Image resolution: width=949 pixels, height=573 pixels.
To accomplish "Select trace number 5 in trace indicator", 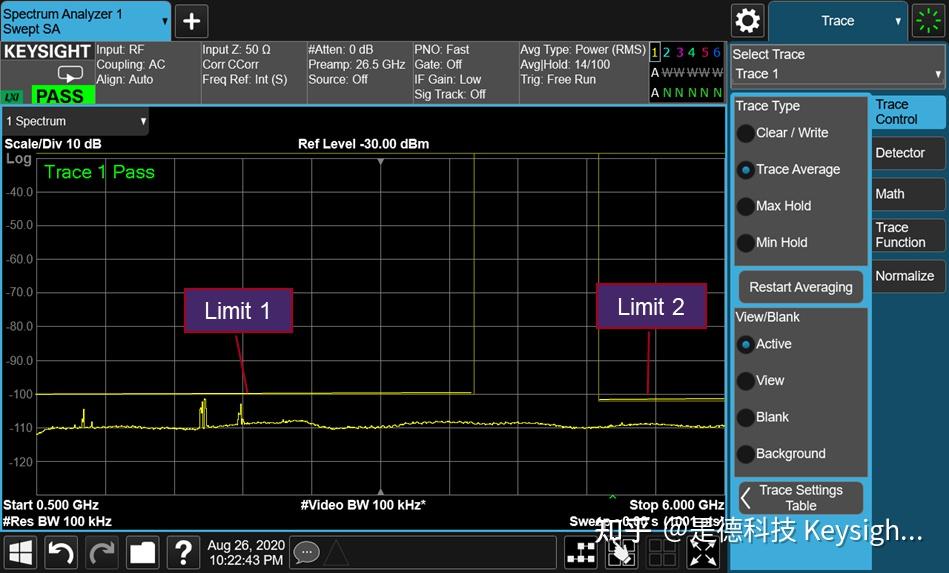I will pos(704,53).
